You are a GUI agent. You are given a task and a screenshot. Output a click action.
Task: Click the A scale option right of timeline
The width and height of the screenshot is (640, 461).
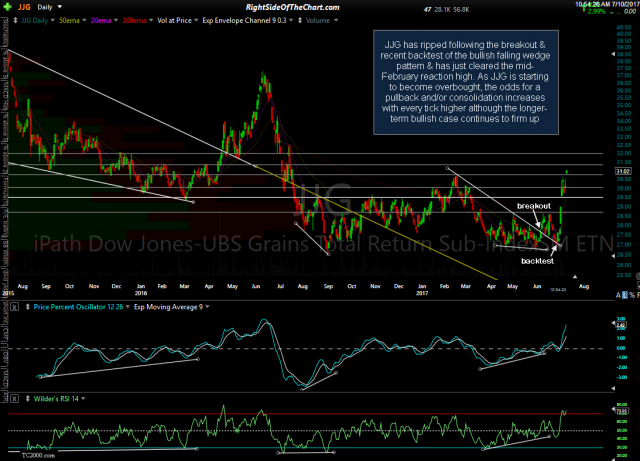coord(618,295)
